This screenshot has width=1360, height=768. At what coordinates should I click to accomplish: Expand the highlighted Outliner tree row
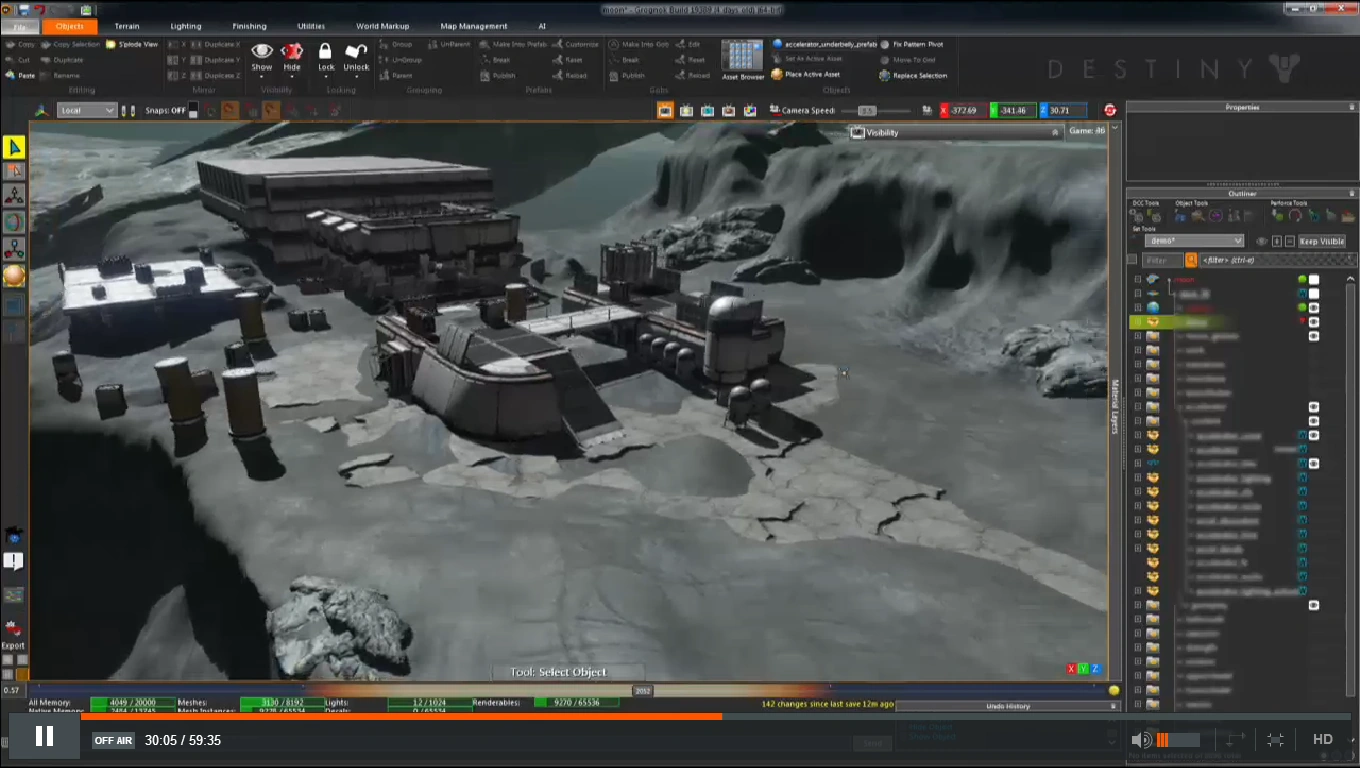click(x=1137, y=322)
